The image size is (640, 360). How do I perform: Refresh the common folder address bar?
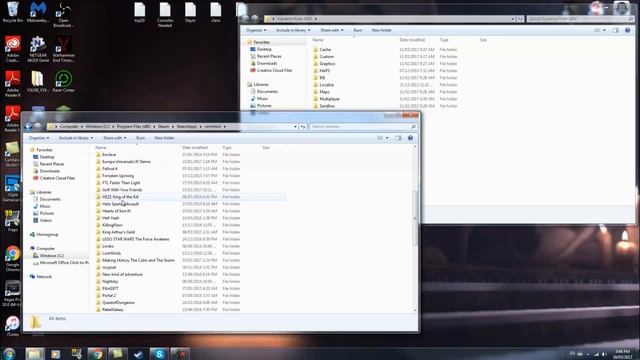point(303,127)
